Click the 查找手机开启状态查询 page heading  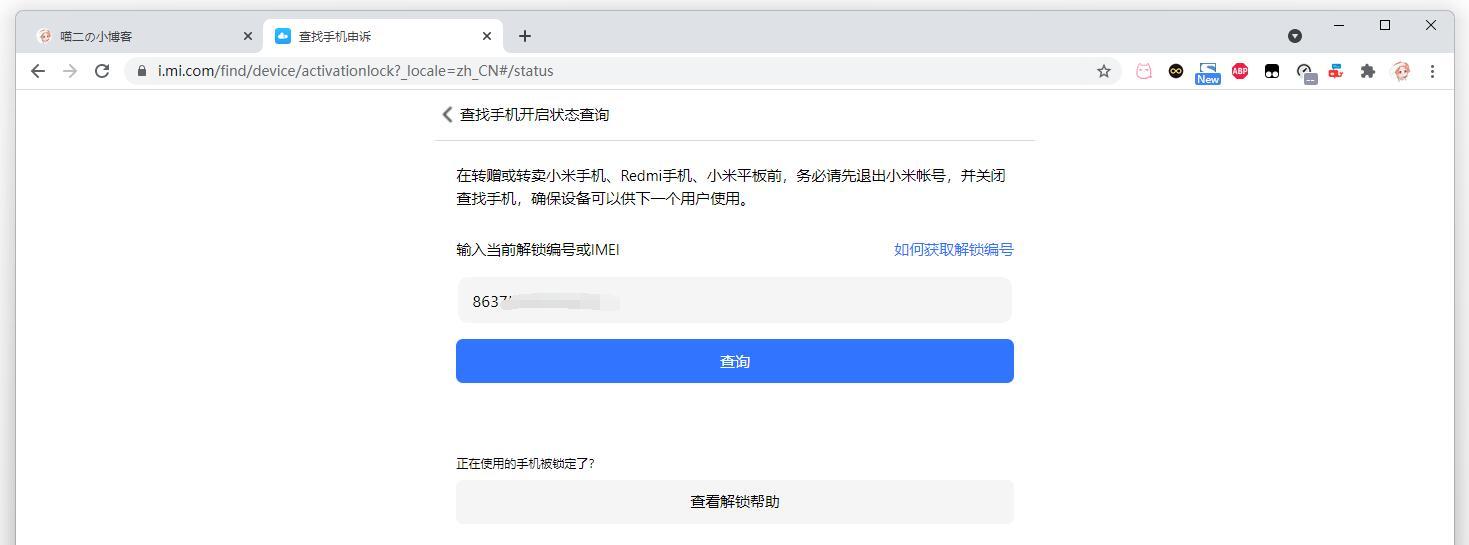point(534,115)
